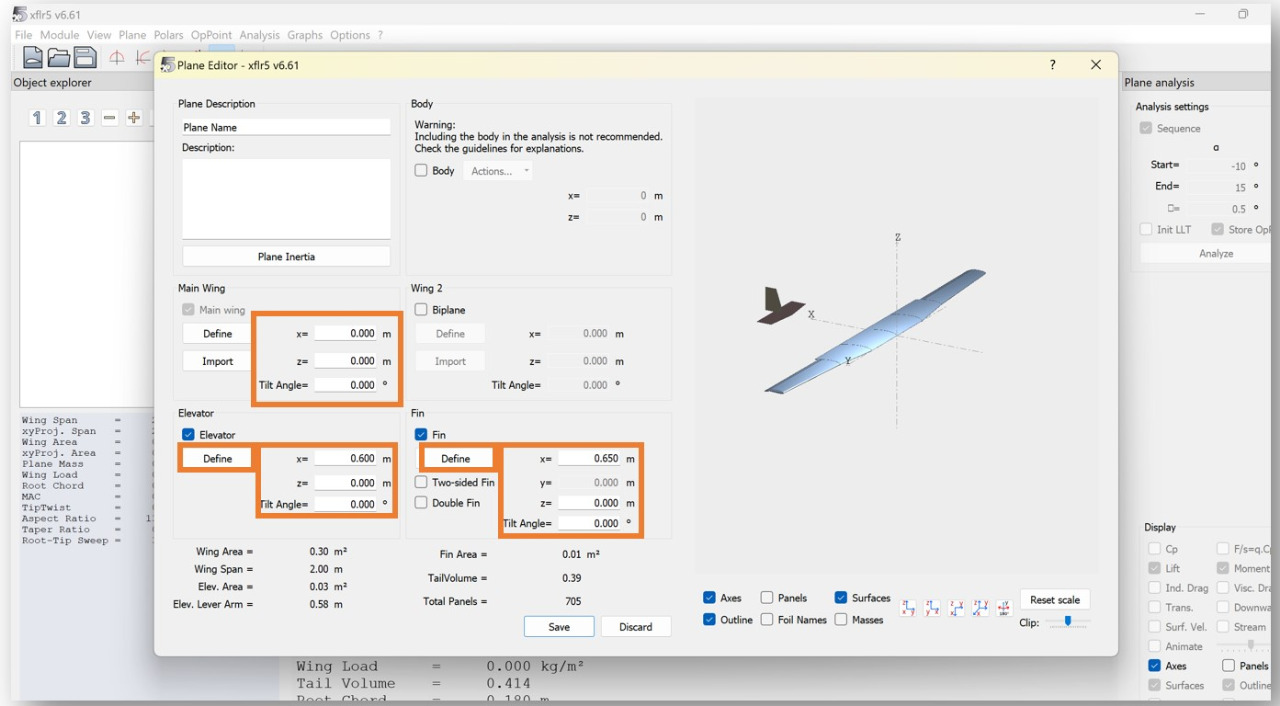Enable the Two-sided Fin checkbox
The width and height of the screenshot is (1280, 706).
point(421,482)
